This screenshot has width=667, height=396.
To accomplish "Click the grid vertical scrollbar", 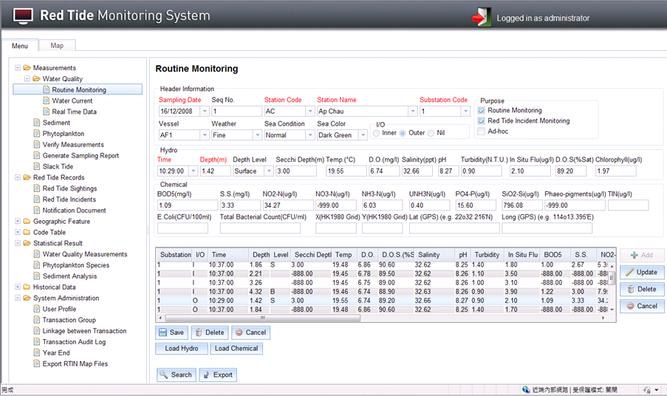I will pyautogui.click(x=612, y=287).
